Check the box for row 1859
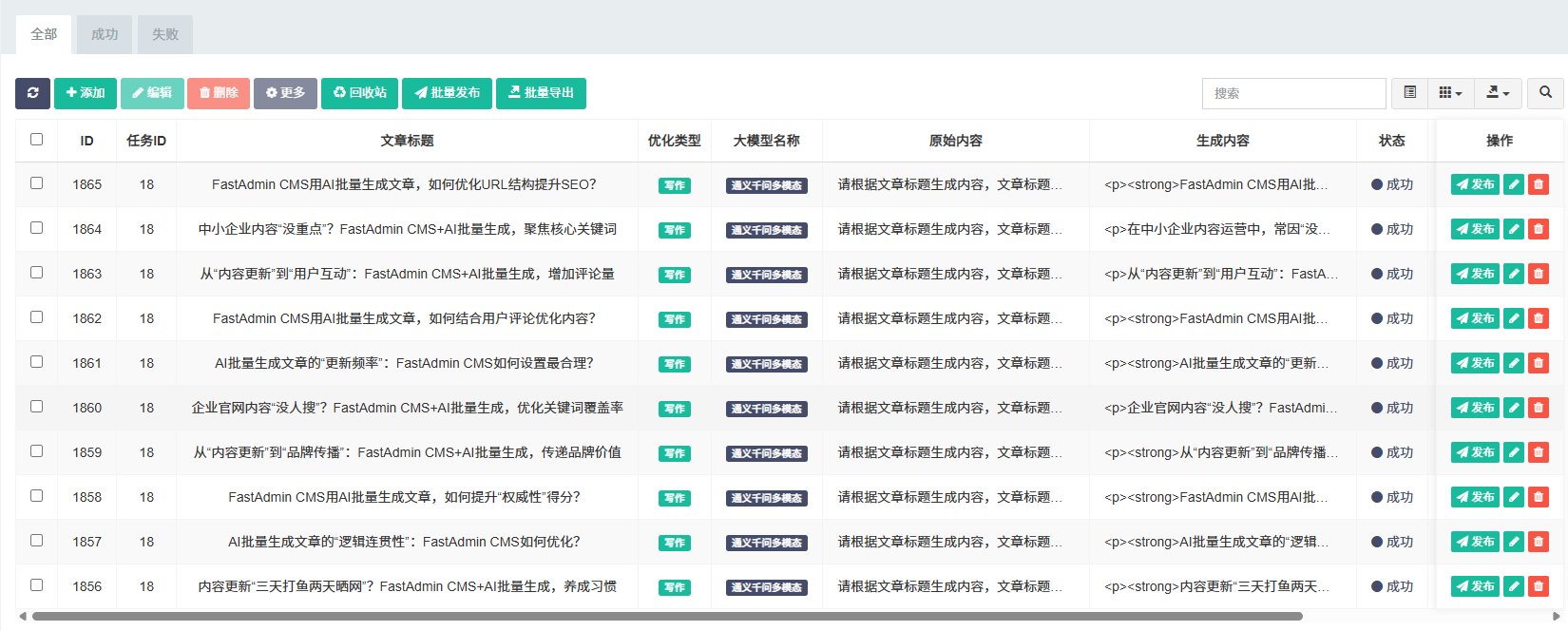Viewport: 1568px width, 631px height. 36,450
